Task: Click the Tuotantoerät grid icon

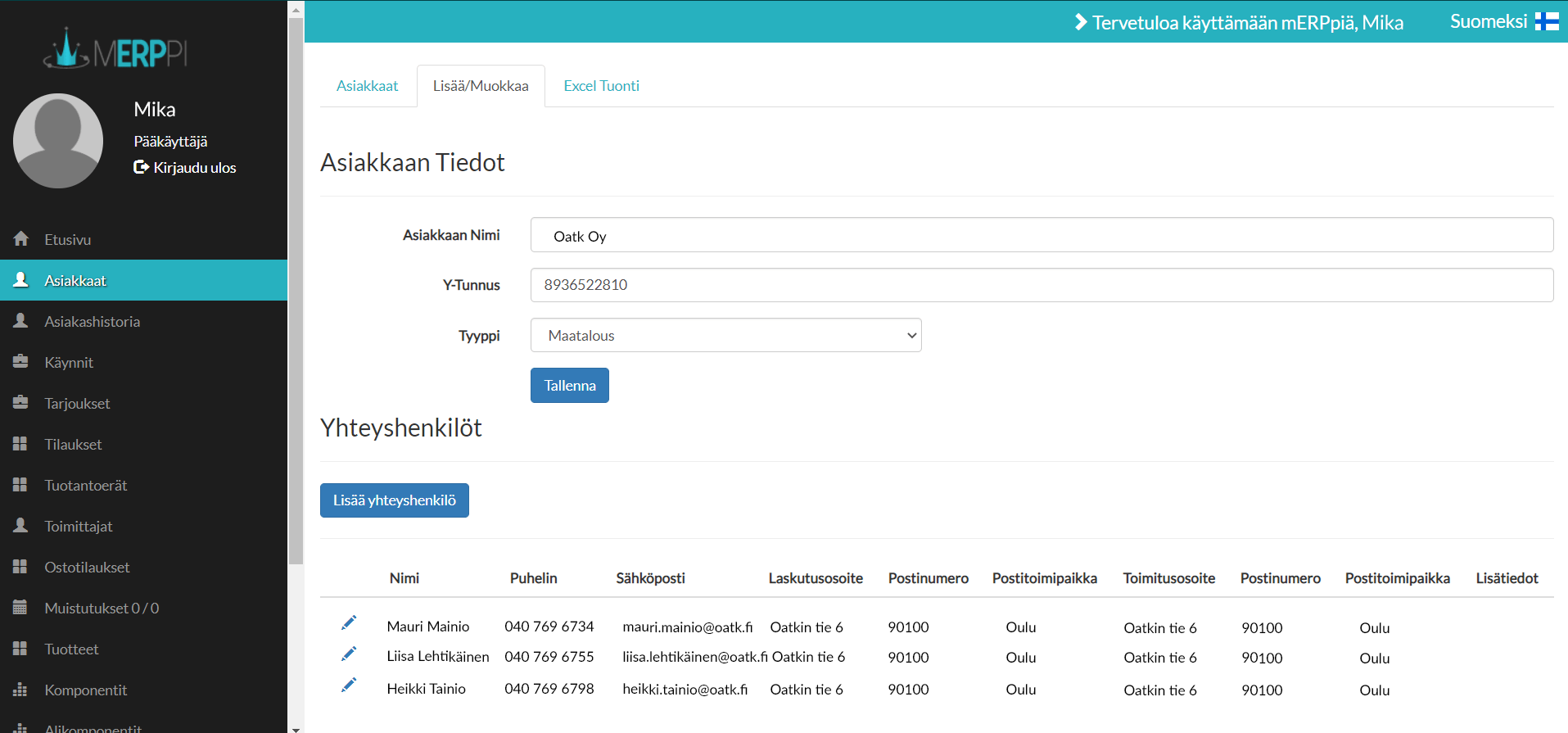Action: [20, 485]
